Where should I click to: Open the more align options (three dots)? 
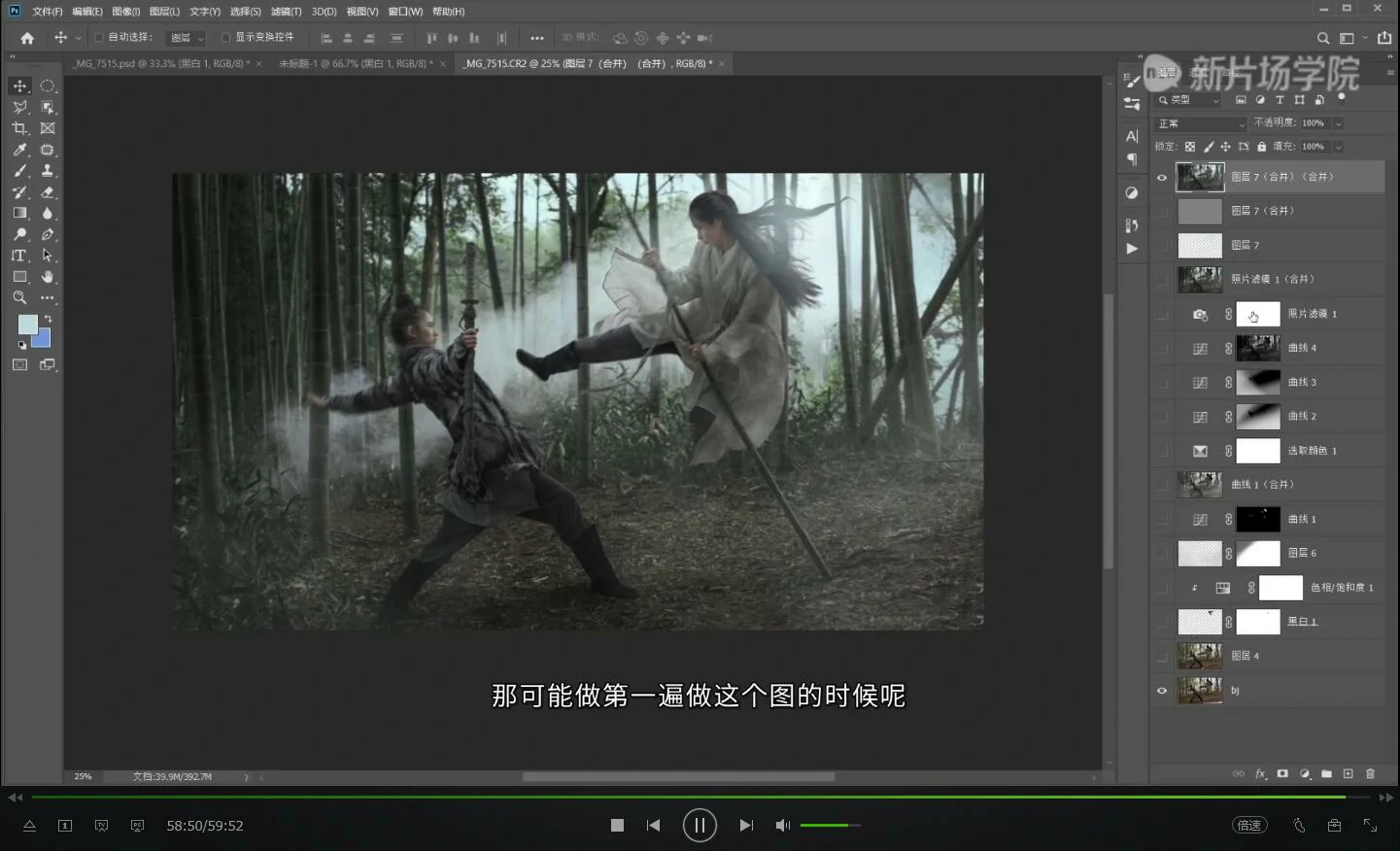point(537,38)
